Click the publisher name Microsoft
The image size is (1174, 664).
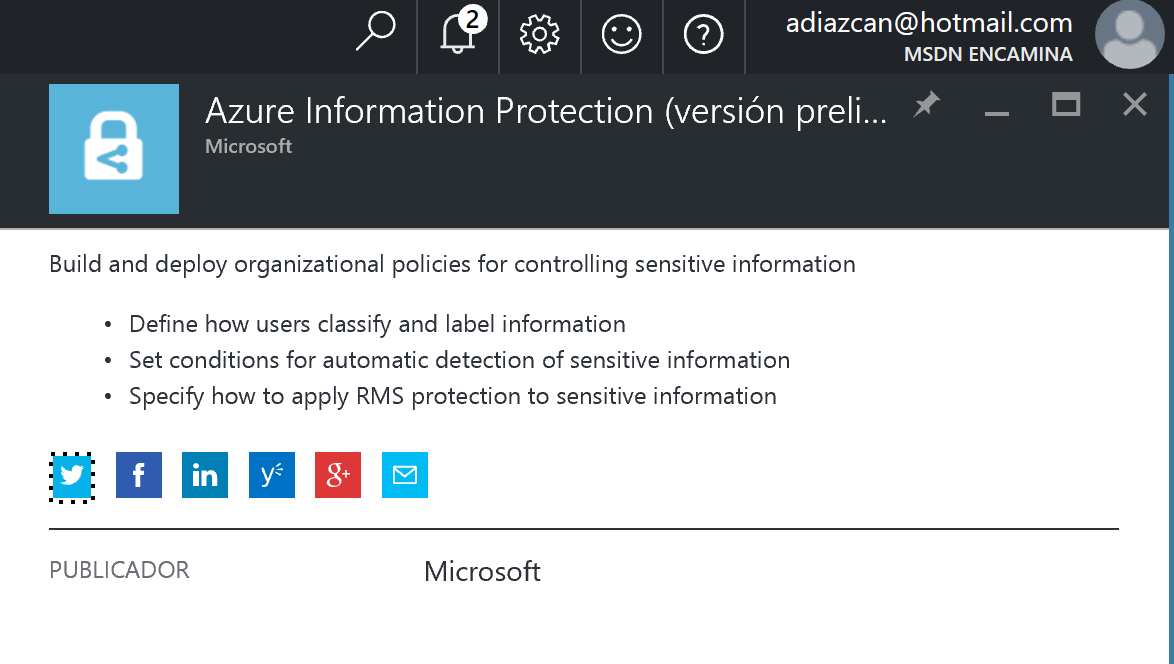pos(482,571)
